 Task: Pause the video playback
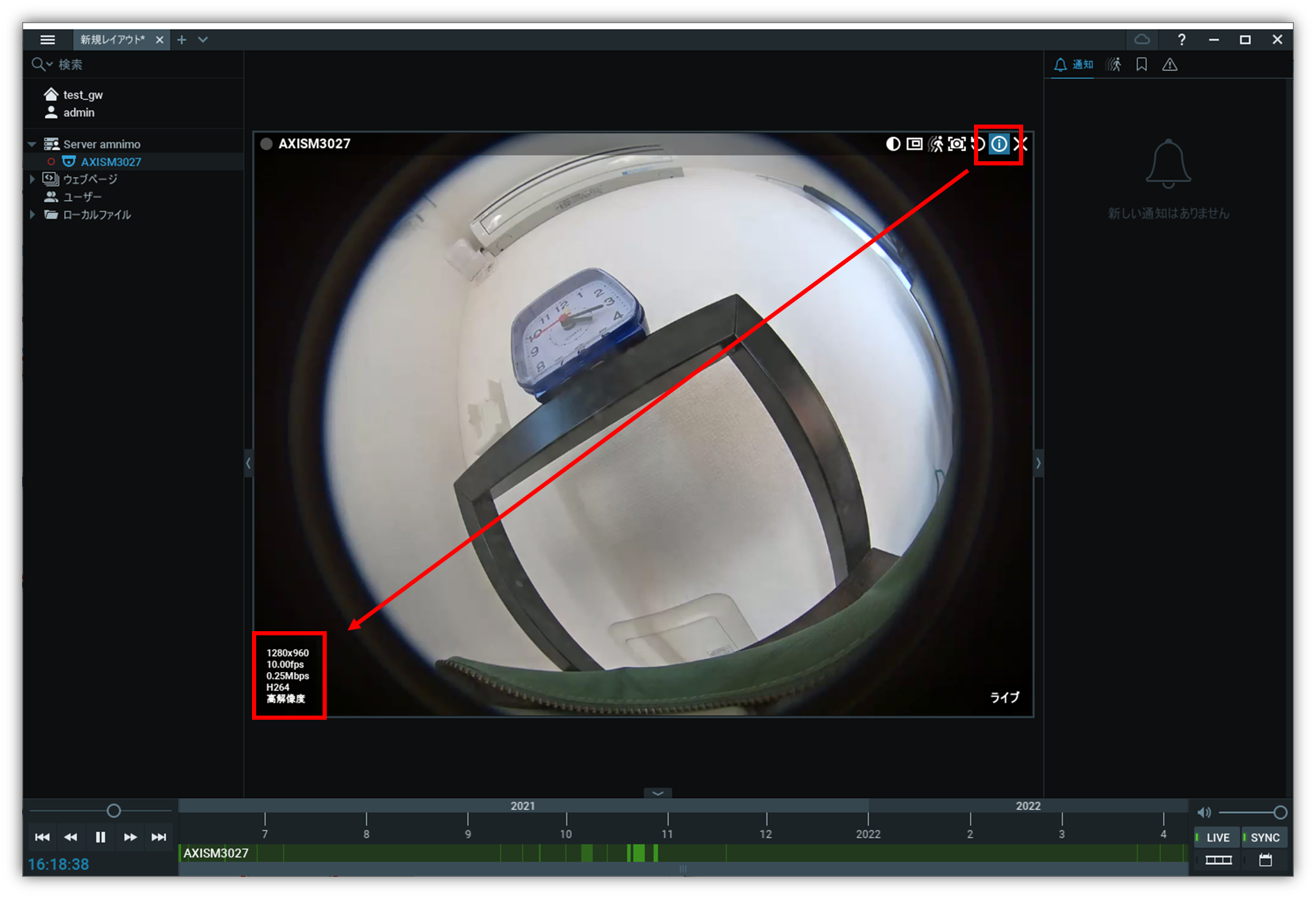[100, 837]
